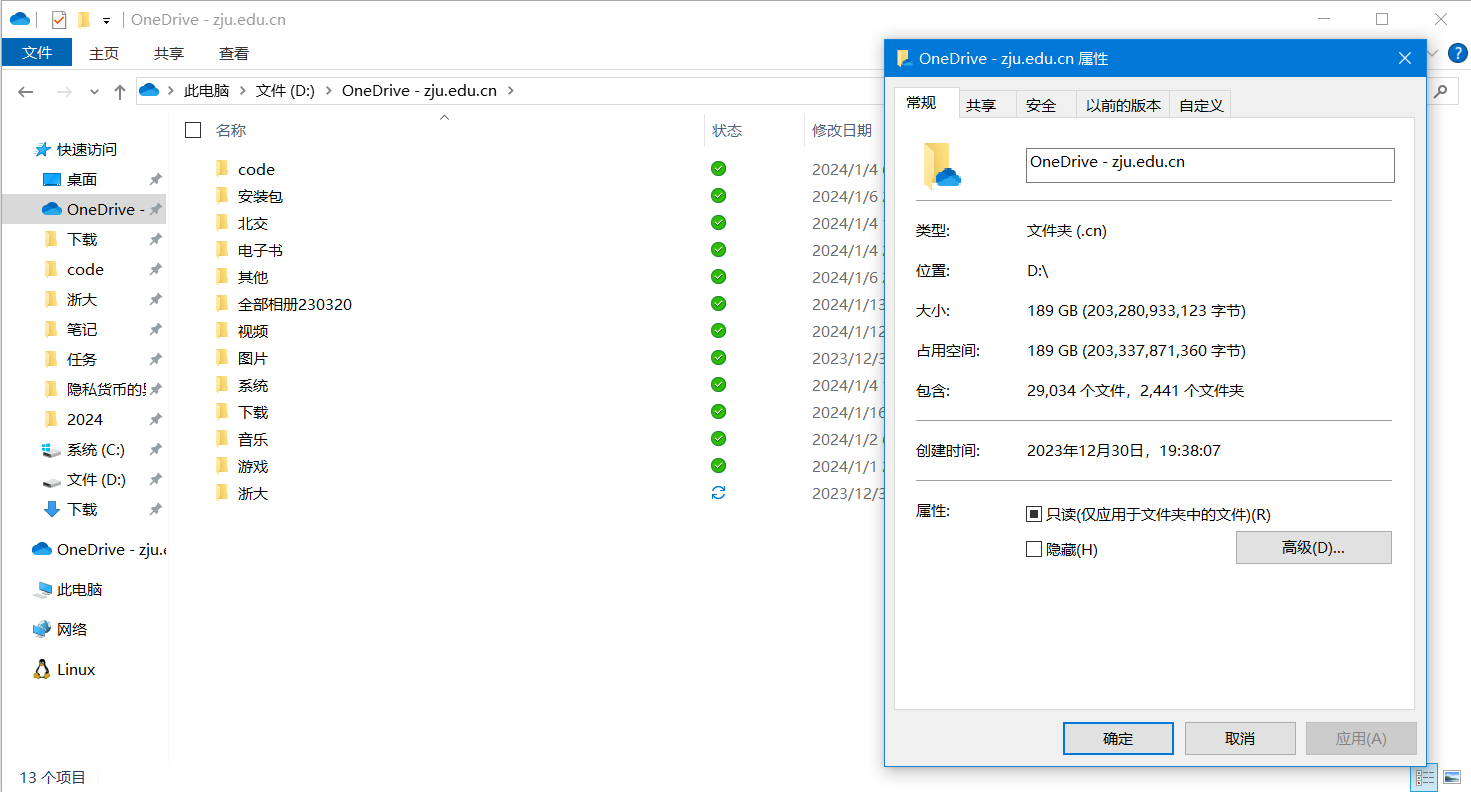Click the 确定 button
Viewport: 1471px width, 792px height.
1118,739
